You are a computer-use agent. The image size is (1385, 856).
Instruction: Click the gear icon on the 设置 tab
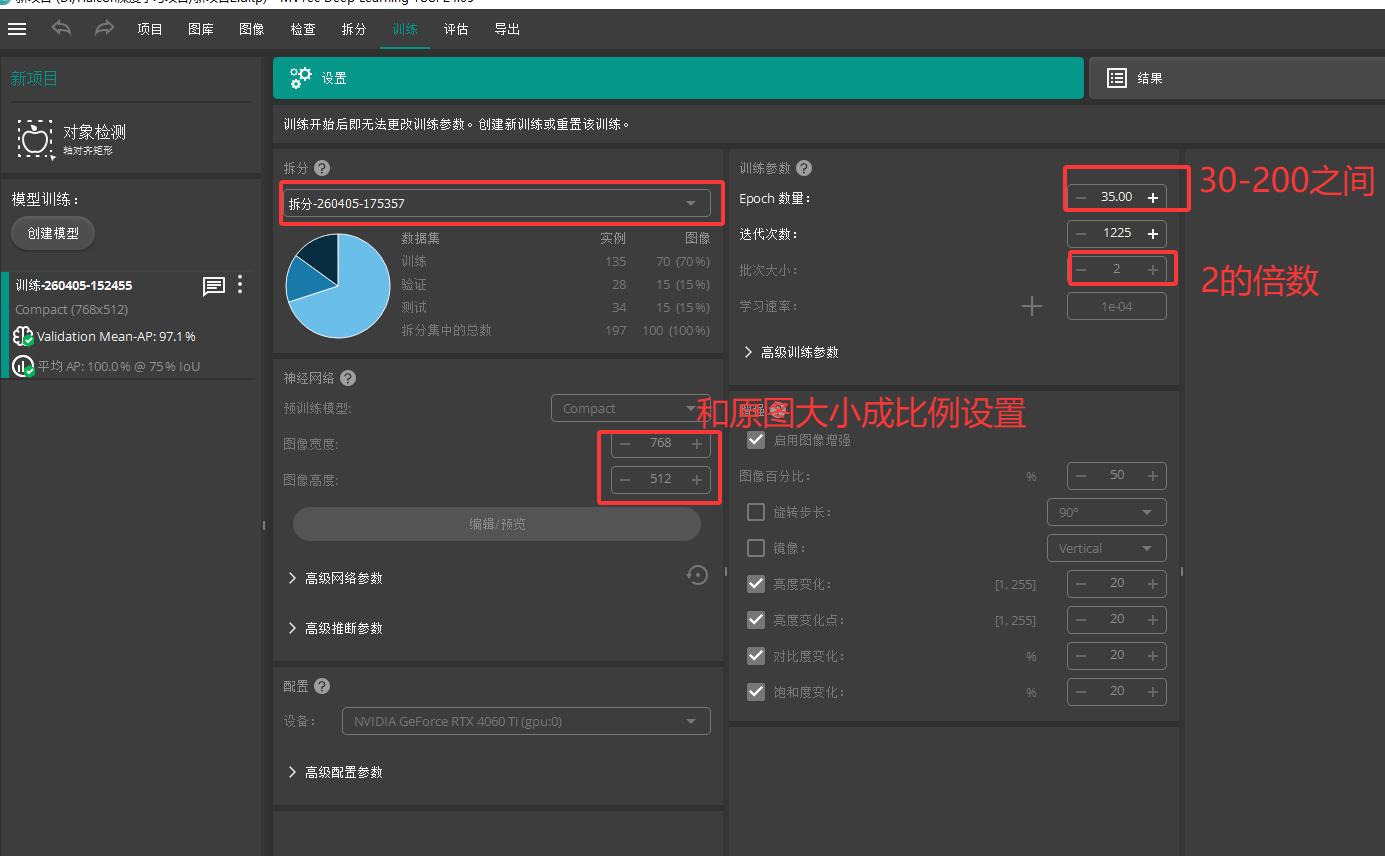(x=300, y=77)
